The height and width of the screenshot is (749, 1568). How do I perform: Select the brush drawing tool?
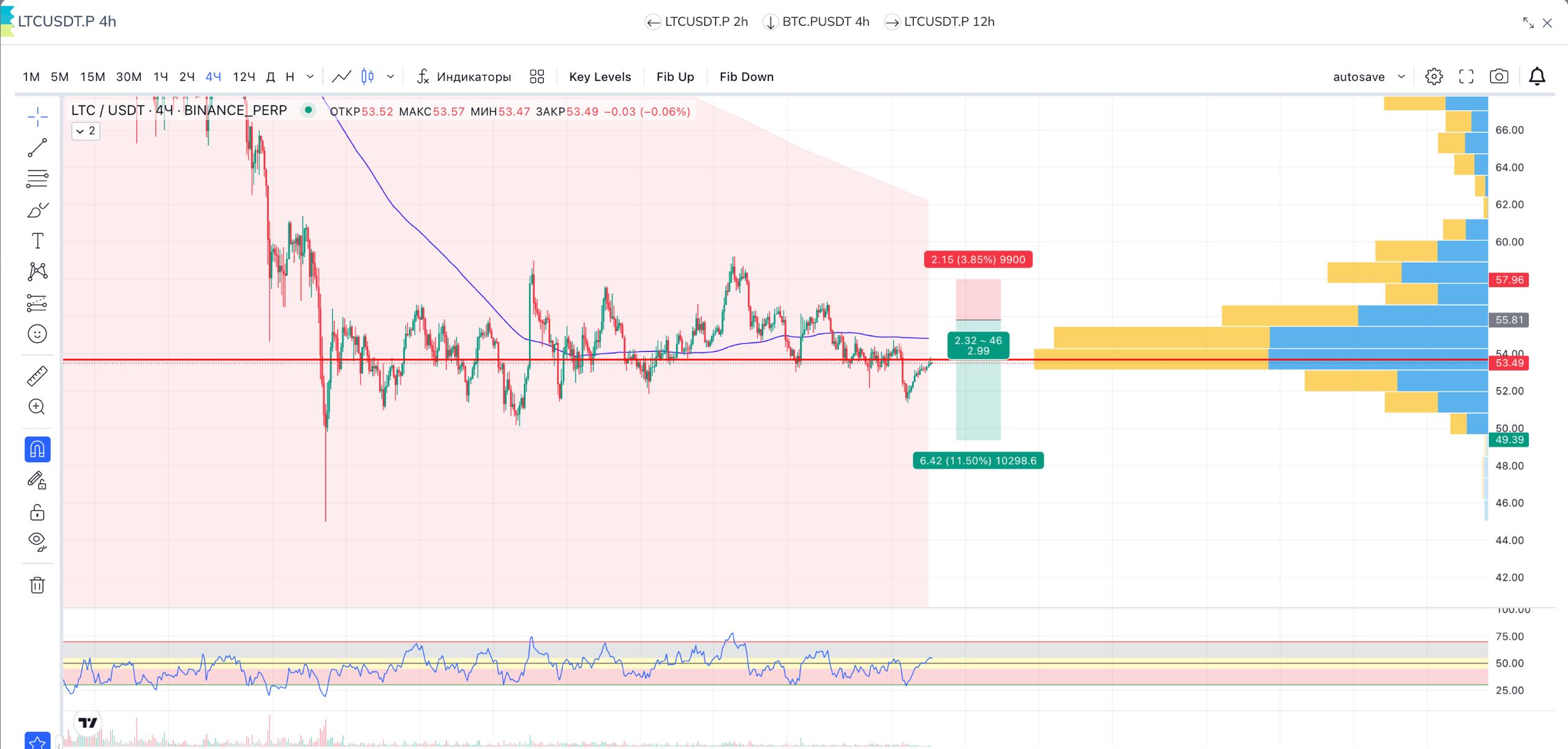(x=37, y=210)
